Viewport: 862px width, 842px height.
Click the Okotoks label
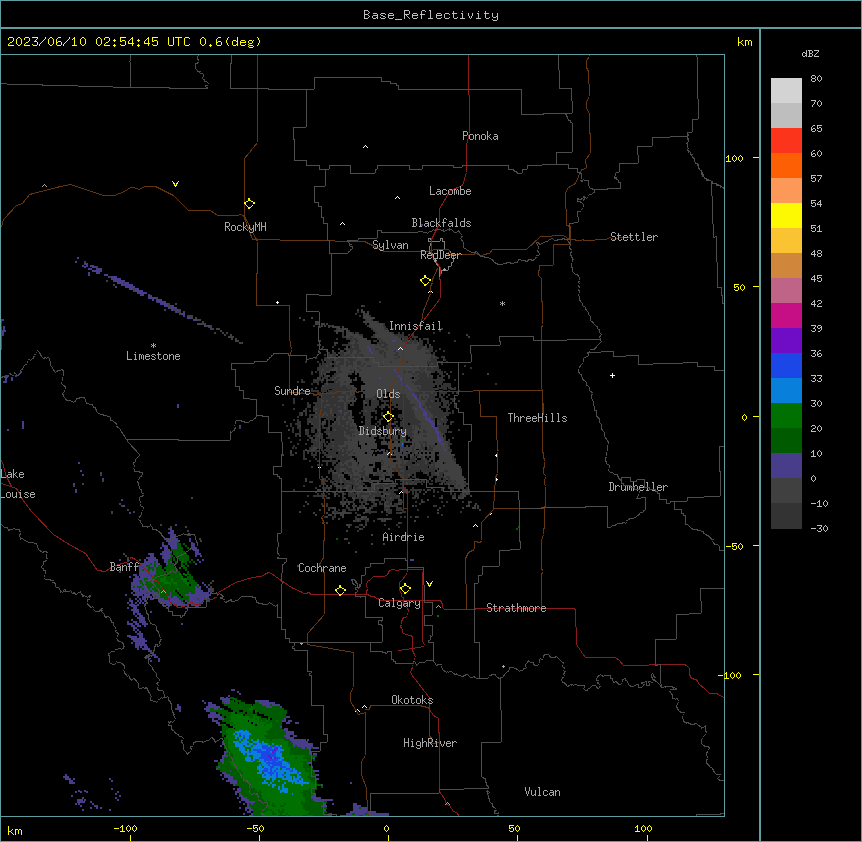click(x=412, y=700)
